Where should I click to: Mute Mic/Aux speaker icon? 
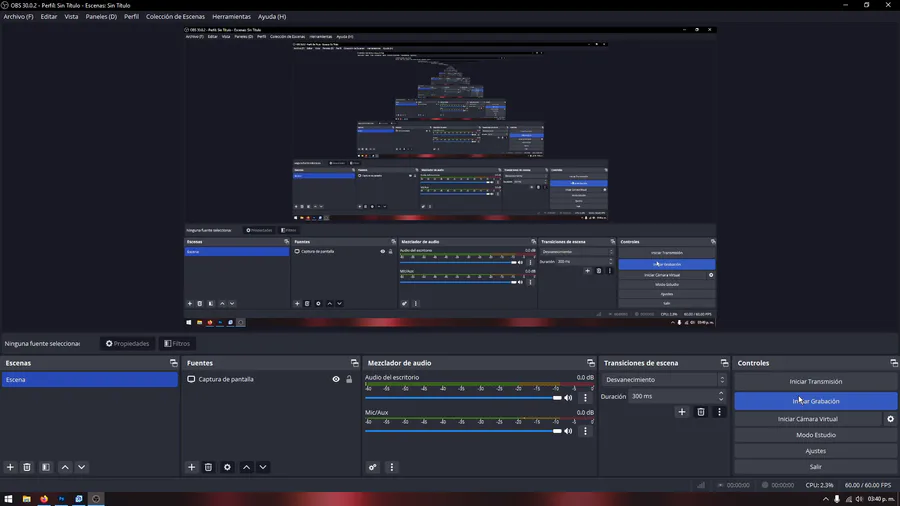click(568, 431)
